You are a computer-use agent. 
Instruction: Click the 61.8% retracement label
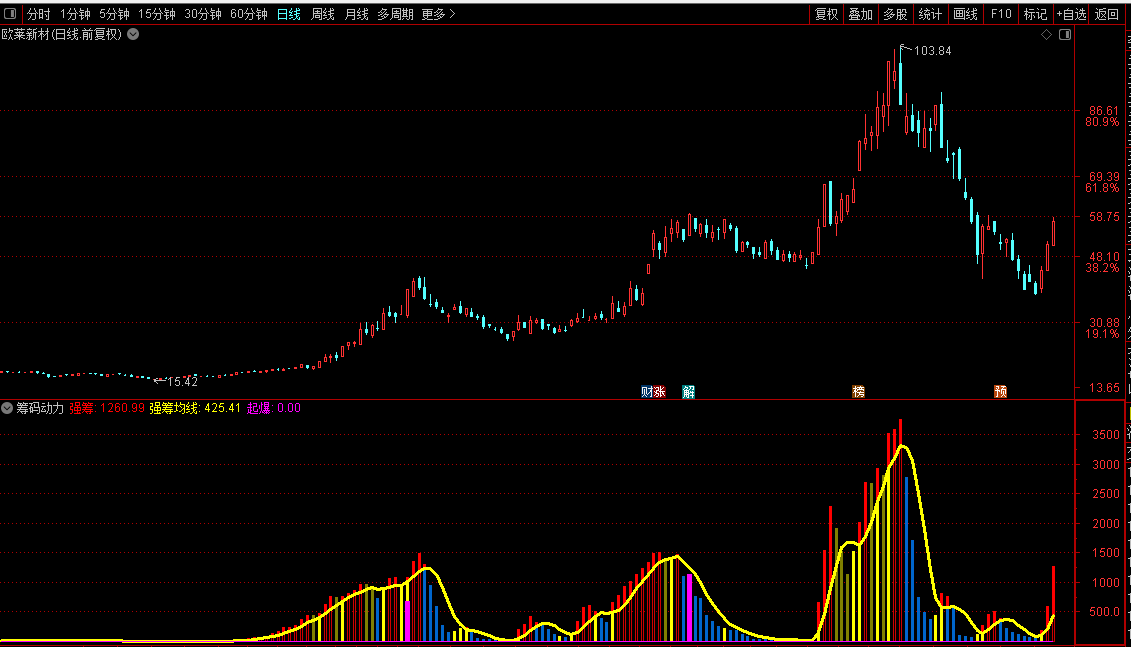[1102, 188]
